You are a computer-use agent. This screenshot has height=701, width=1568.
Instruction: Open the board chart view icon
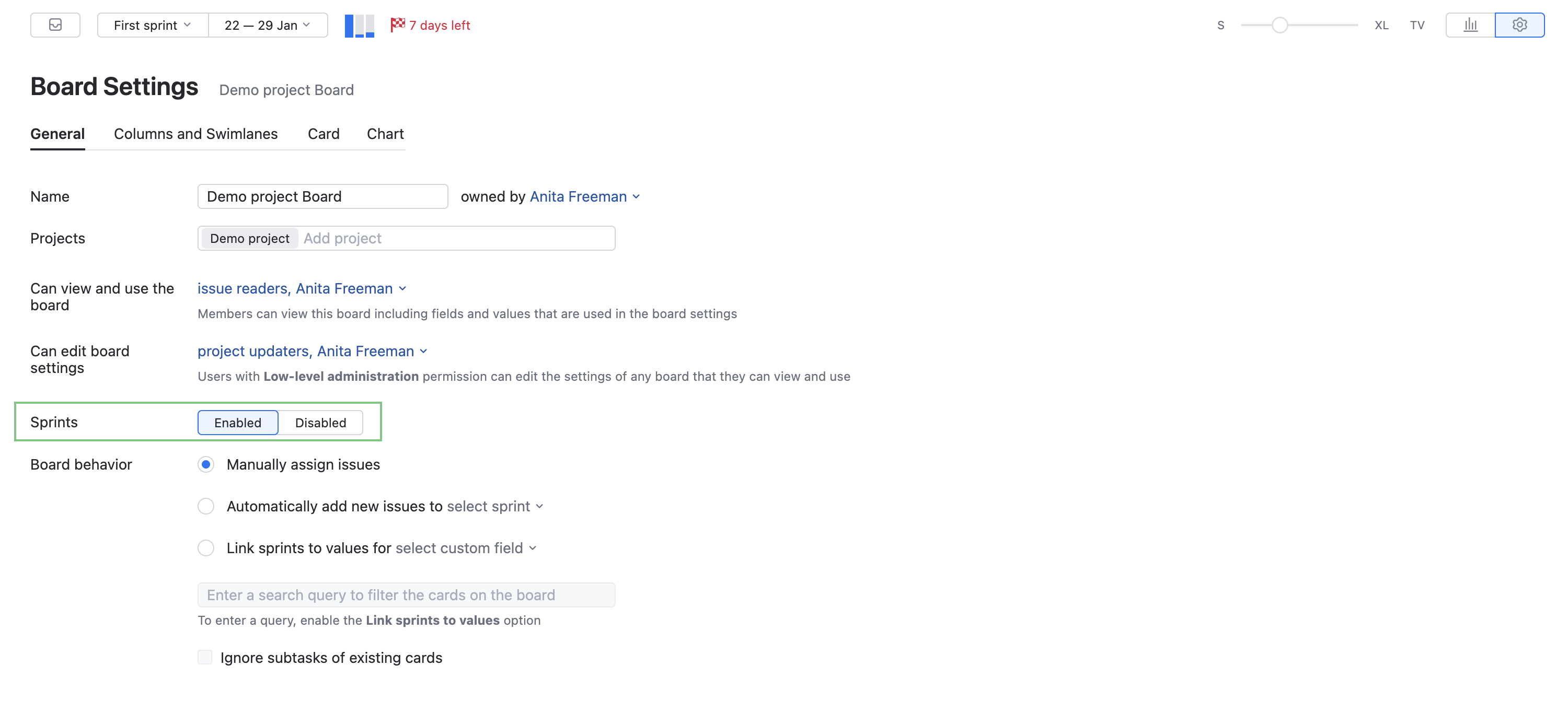[x=1470, y=25]
